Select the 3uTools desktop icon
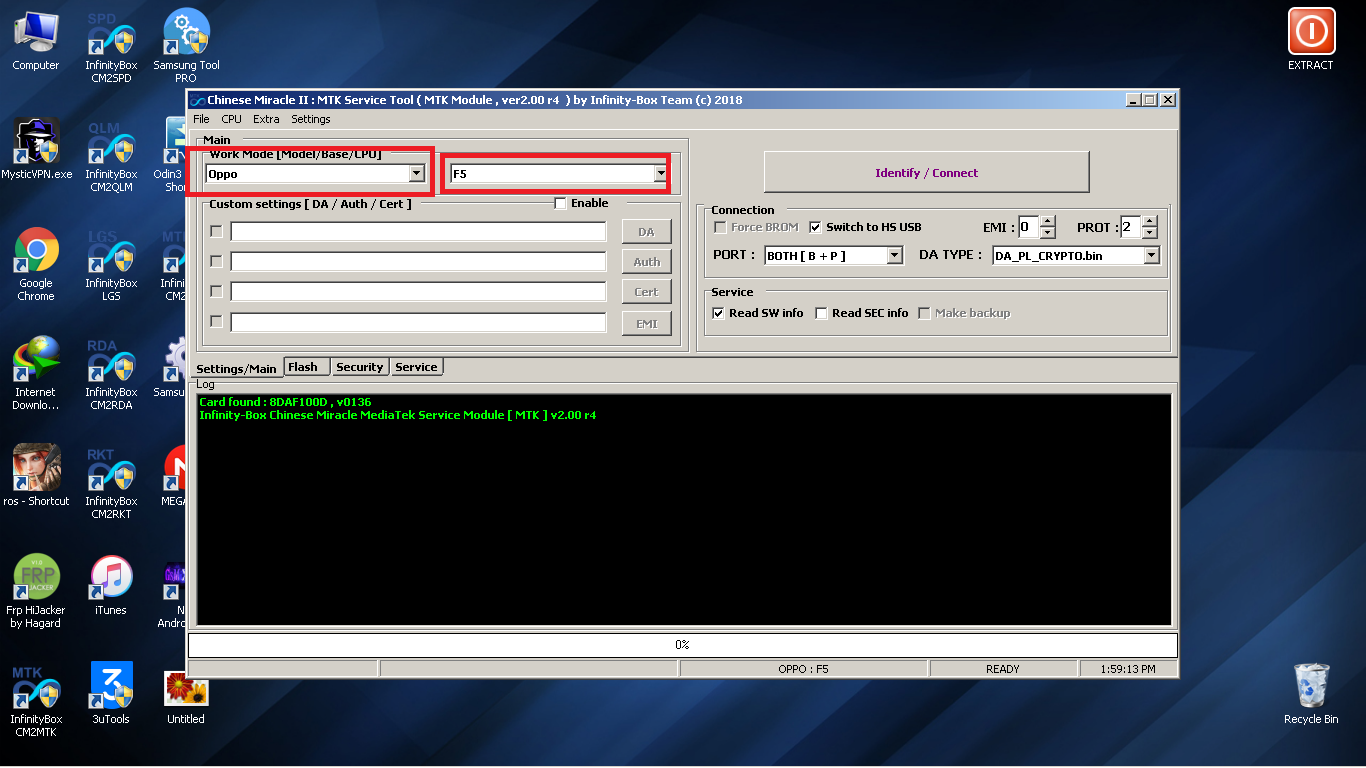Image resolution: width=1366 pixels, height=768 pixels. pyautogui.click(x=111, y=694)
